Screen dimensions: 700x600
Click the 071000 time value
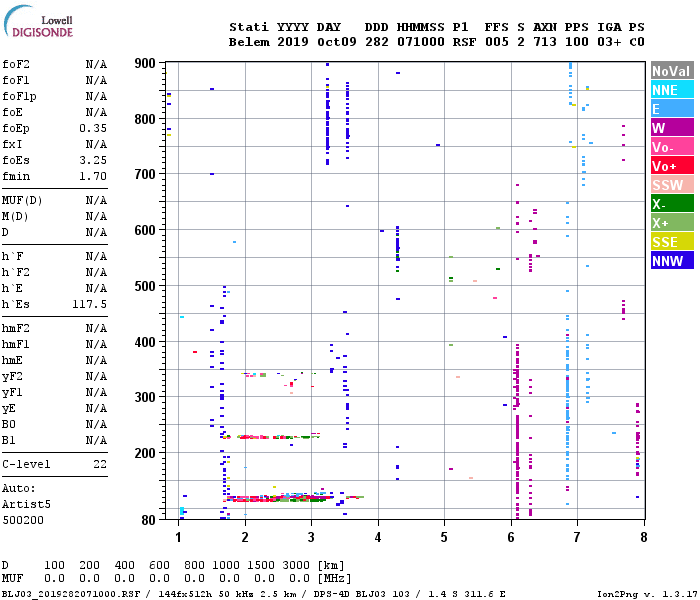[x=421, y=42]
